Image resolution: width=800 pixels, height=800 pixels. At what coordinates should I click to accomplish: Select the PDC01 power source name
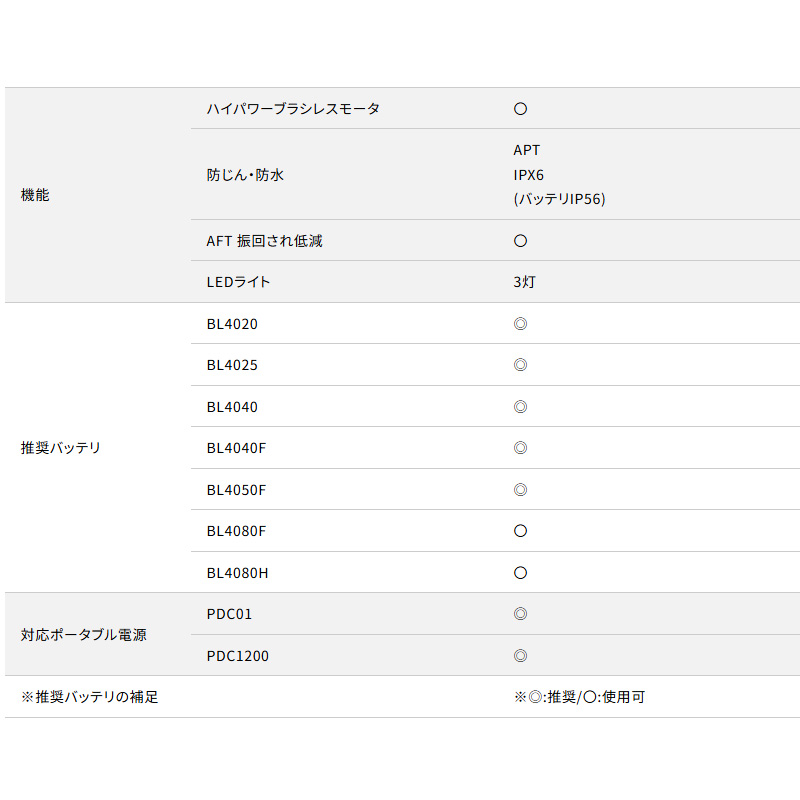(x=229, y=614)
